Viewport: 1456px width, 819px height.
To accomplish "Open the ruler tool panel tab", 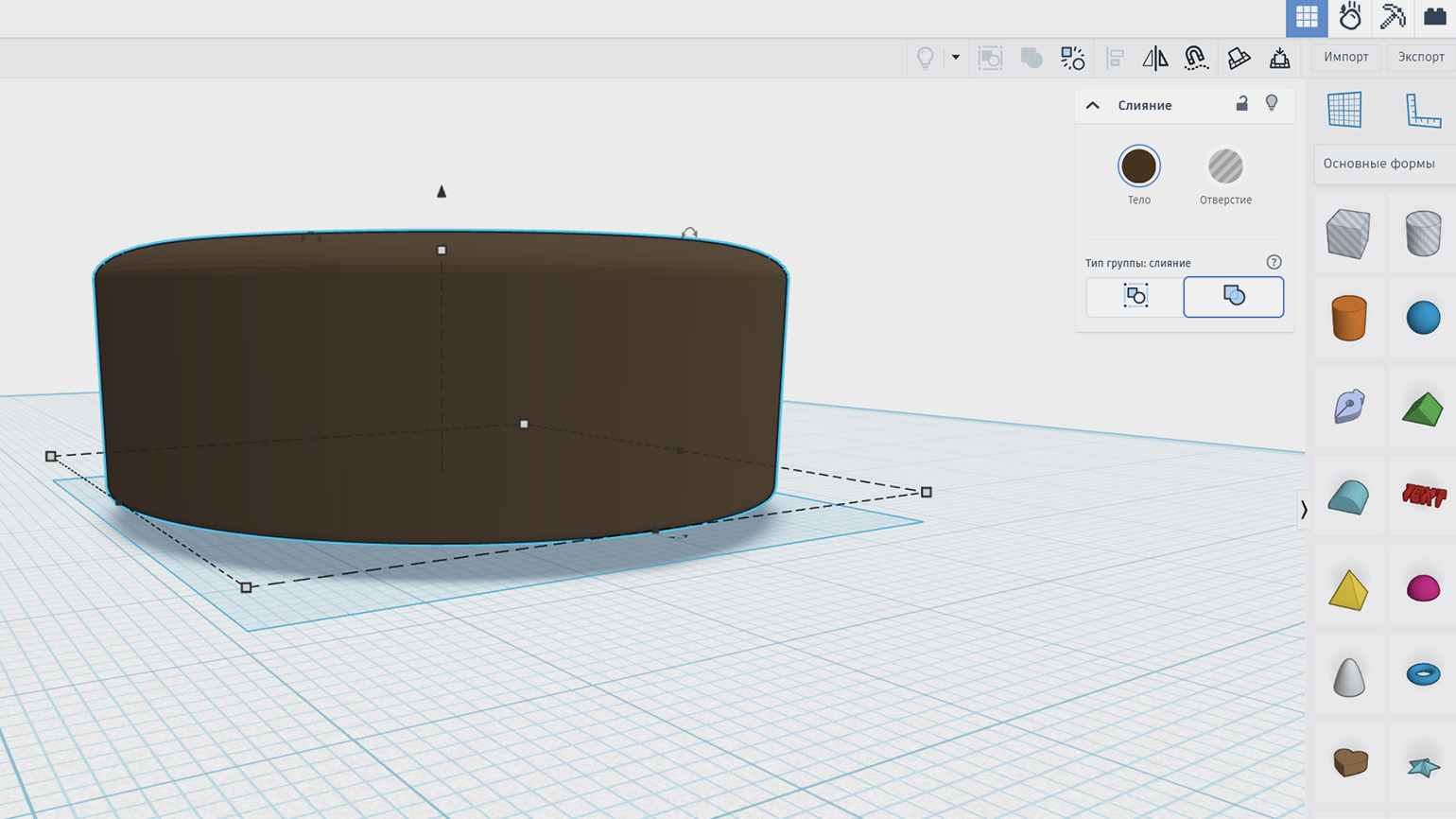I will [x=1422, y=110].
